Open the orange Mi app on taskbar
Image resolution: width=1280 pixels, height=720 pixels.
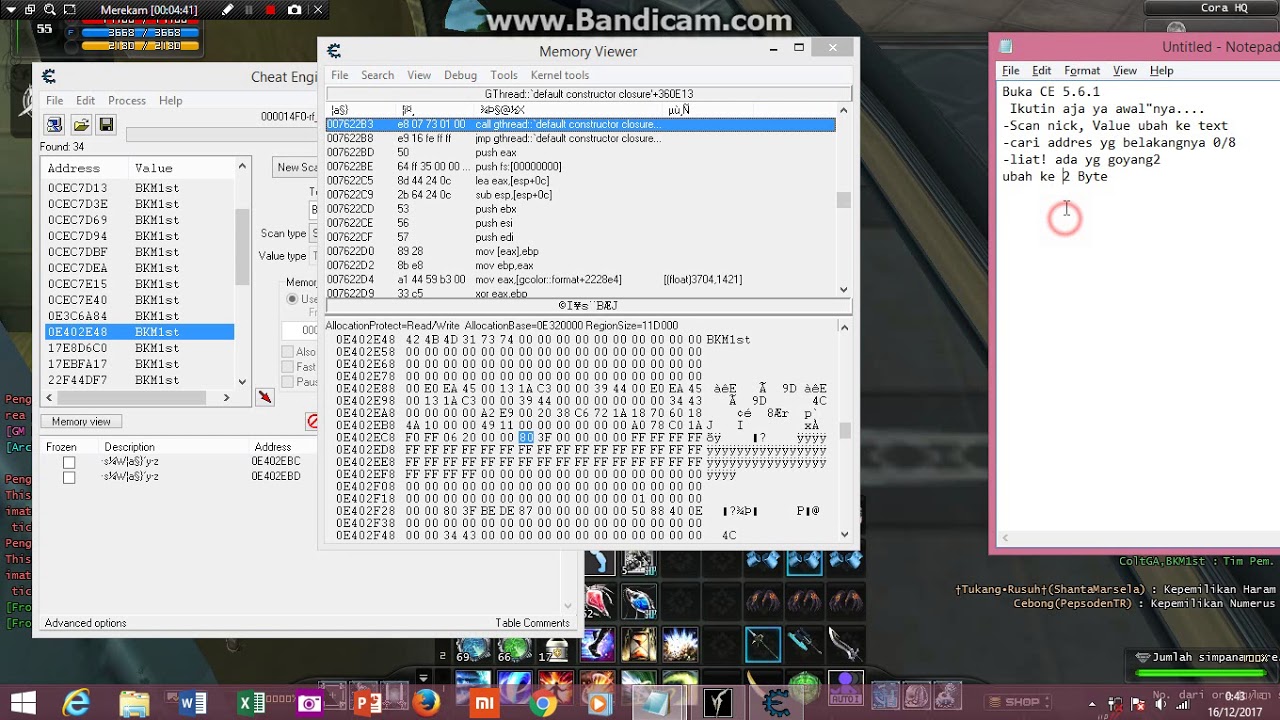pos(484,703)
